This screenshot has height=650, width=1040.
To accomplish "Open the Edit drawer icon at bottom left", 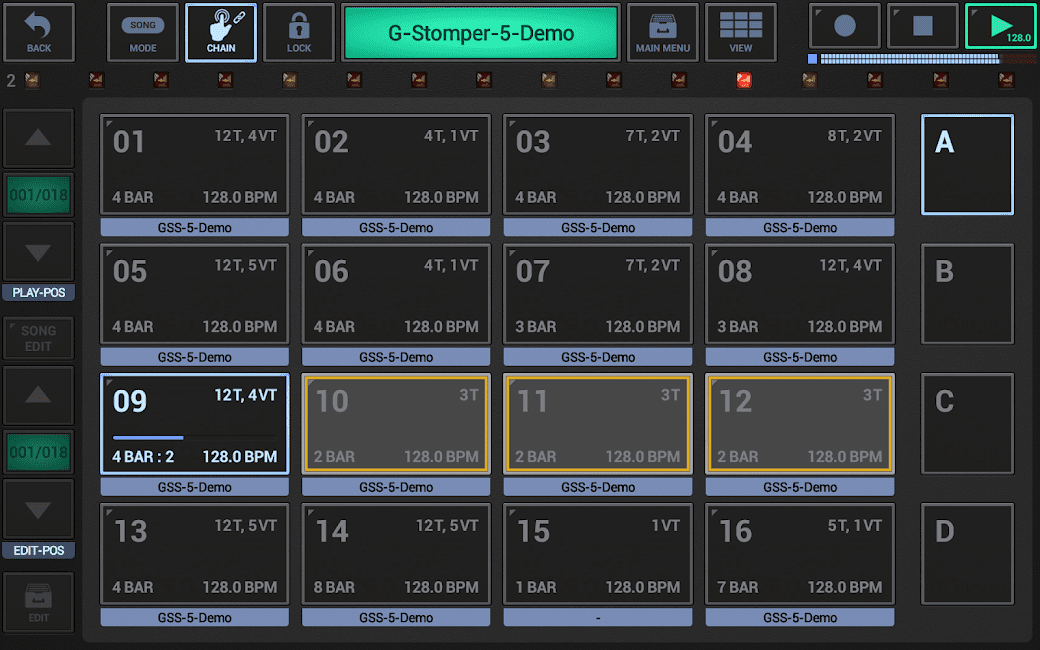I will coord(38,602).
